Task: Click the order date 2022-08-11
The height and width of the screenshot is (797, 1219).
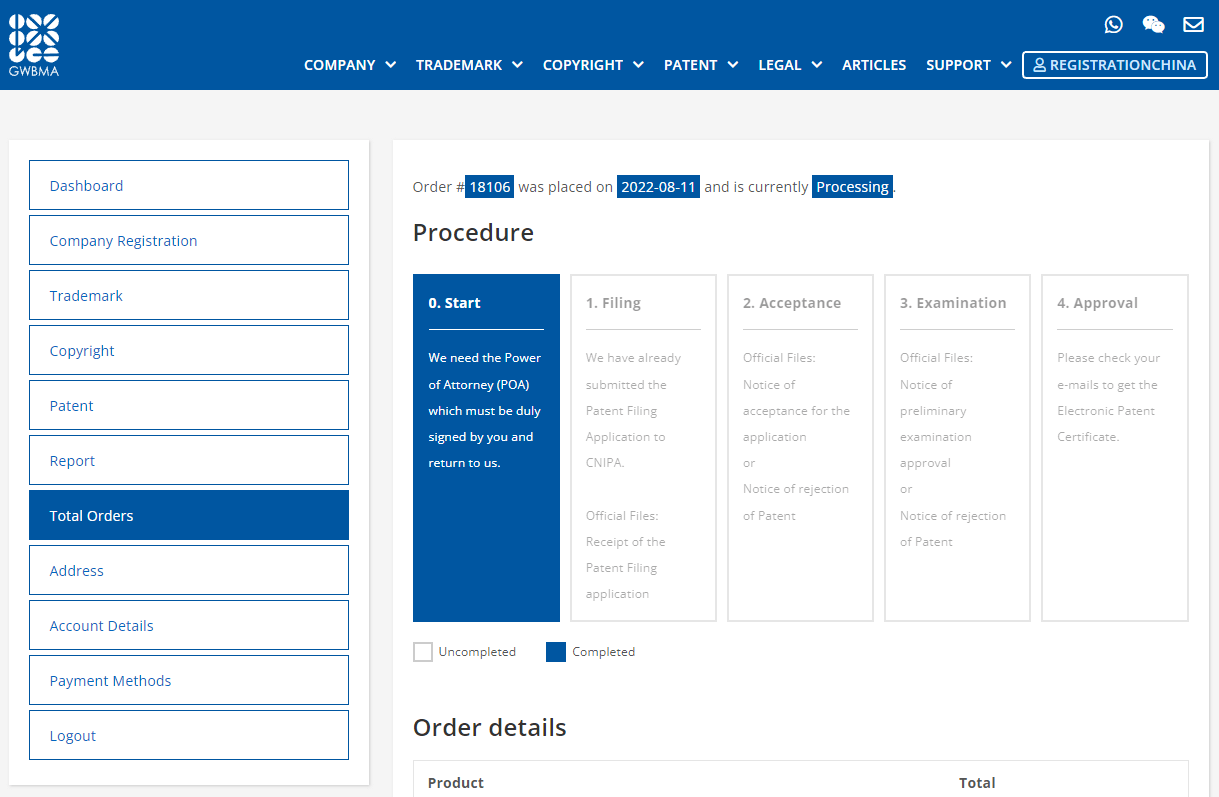Action: tap(658, 187)
